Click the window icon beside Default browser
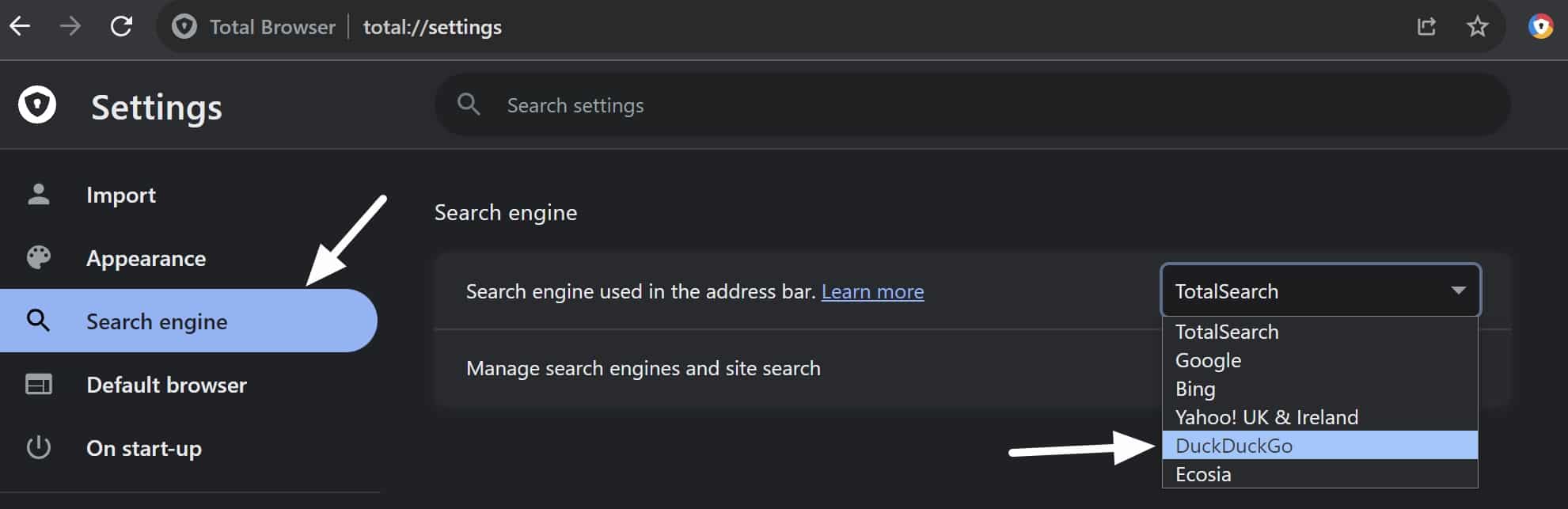Screen dimensions: 1568x509 pyautogui.click(x=38, y=385)
